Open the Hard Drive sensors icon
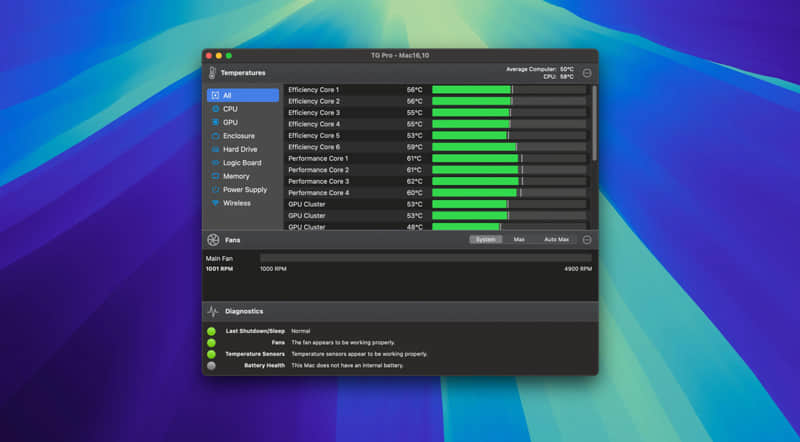The height and width of the screenshot is (442, 800). (x=215, y=149)
